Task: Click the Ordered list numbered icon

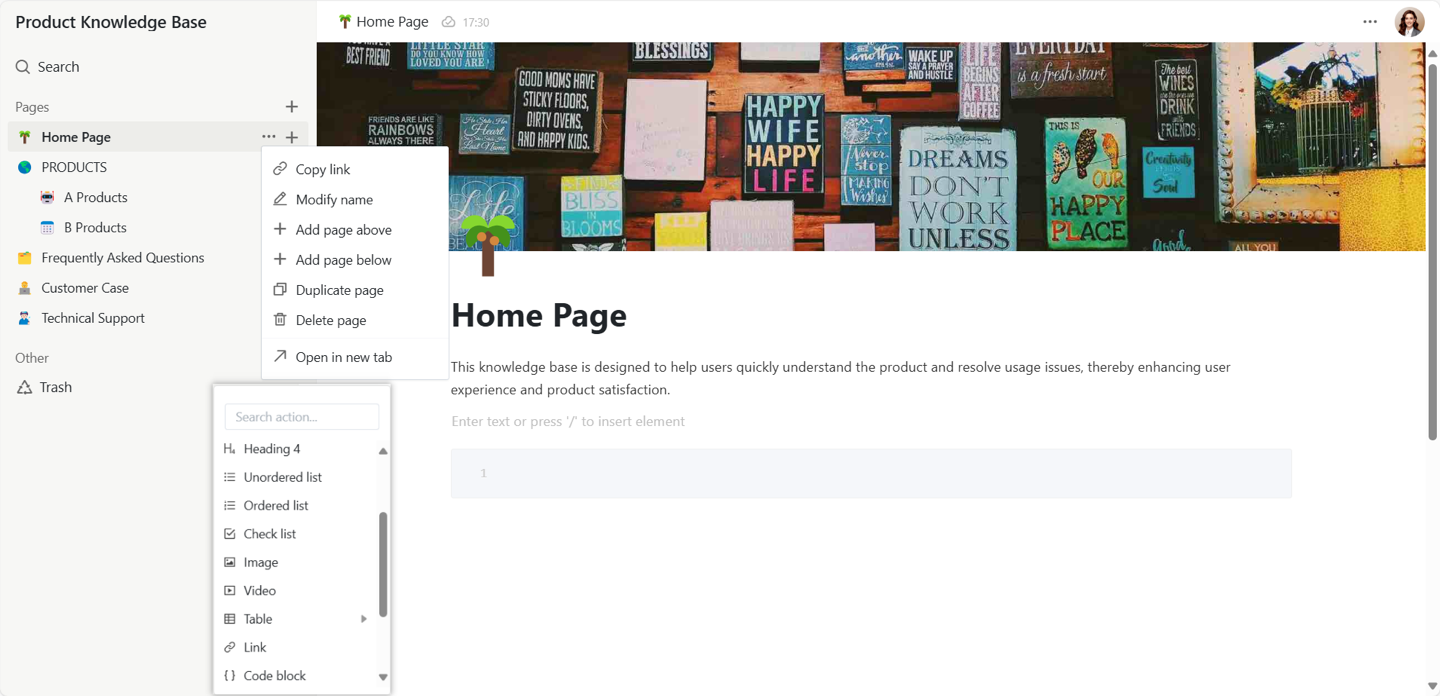Action: (230, 506)
